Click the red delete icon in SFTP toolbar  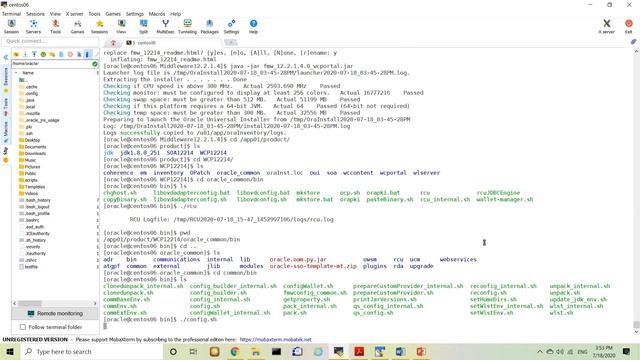[x=70, y=54]
